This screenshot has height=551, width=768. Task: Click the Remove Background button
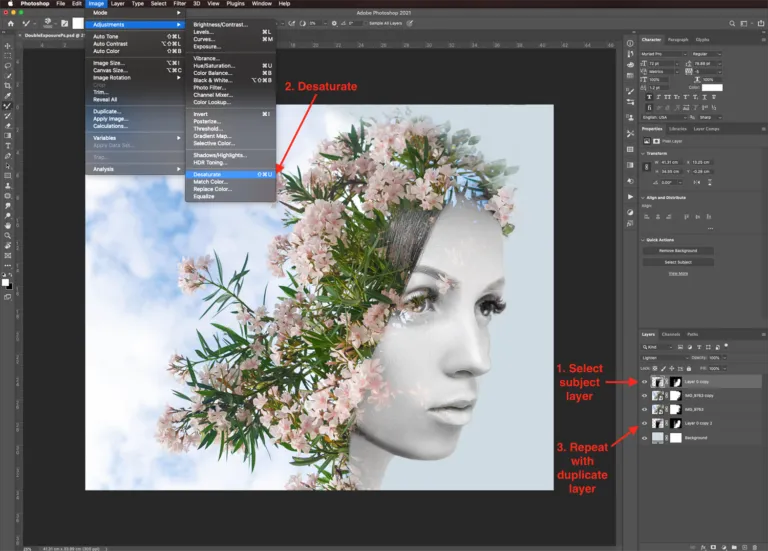coord(678,250)
